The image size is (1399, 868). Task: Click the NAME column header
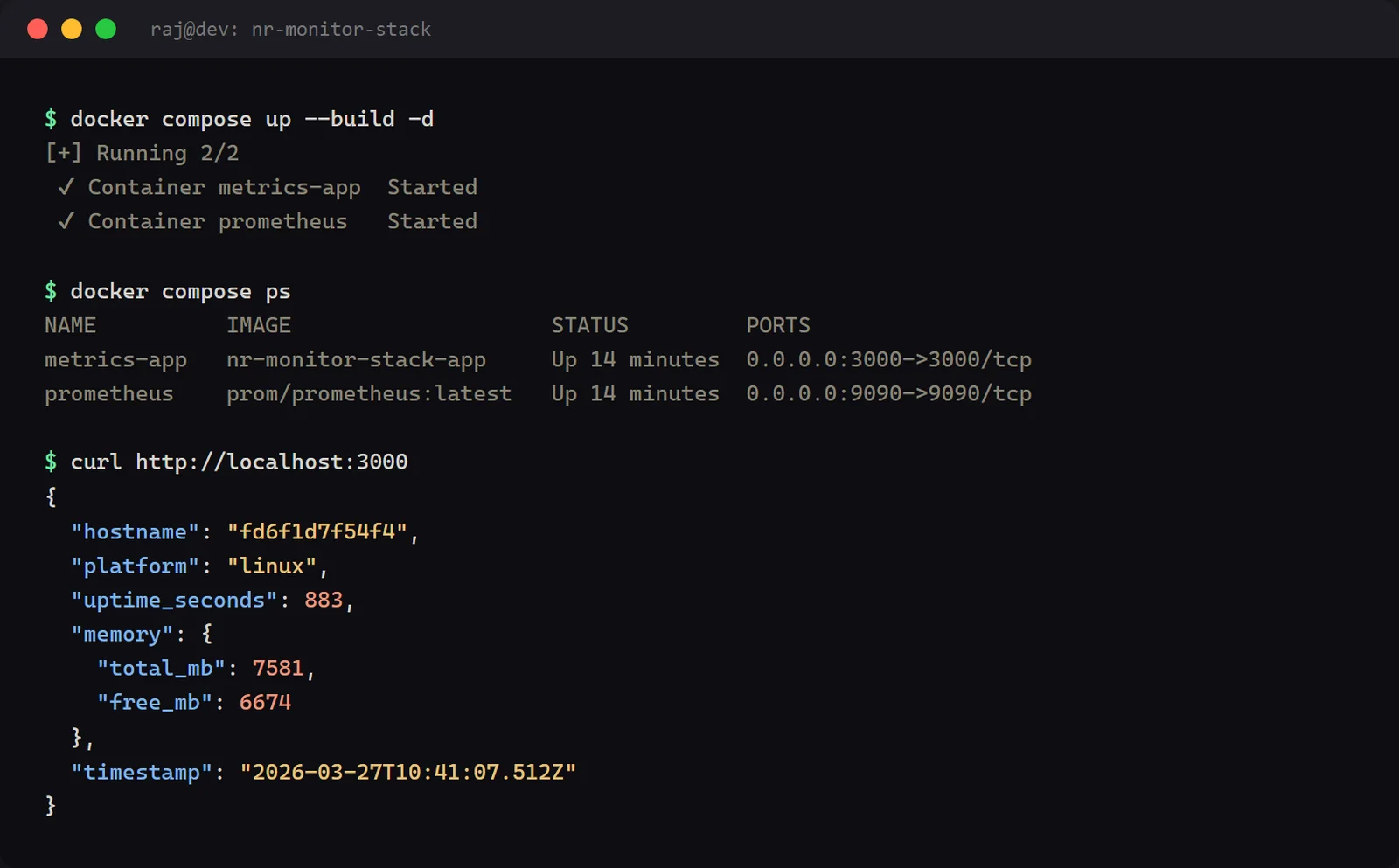[x=70, y=325]
